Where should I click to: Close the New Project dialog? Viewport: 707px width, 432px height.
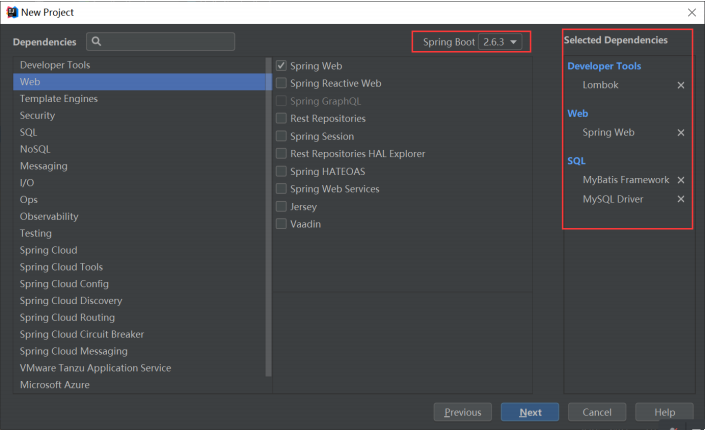692,12
